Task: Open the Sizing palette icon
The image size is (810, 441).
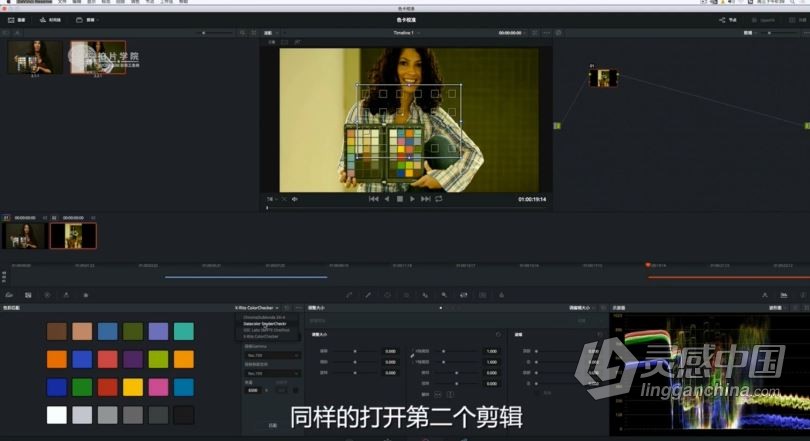Action: pos(463,295)
